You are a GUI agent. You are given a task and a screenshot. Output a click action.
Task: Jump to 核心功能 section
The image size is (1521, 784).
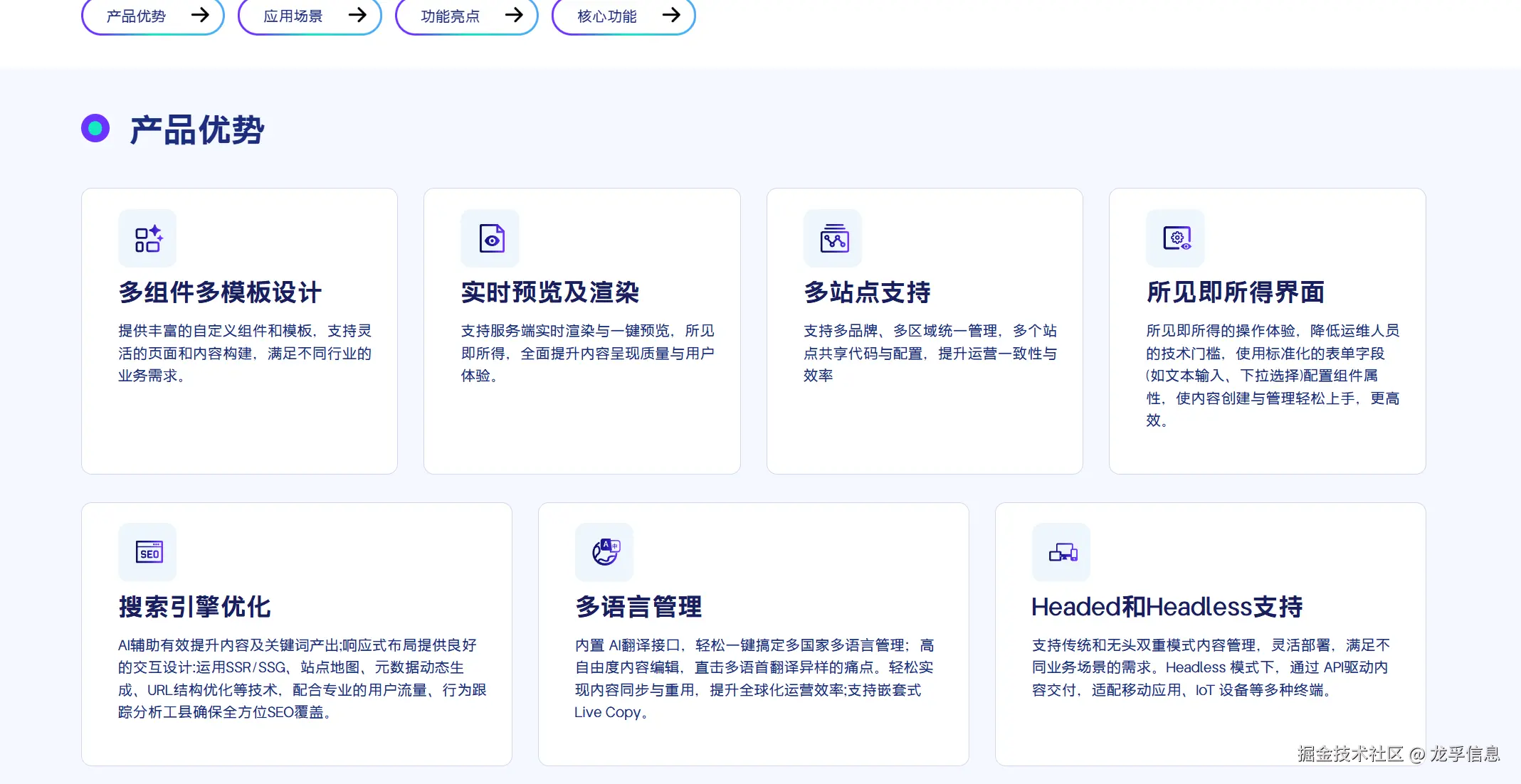pyautogui.click(x=623, y=16)
